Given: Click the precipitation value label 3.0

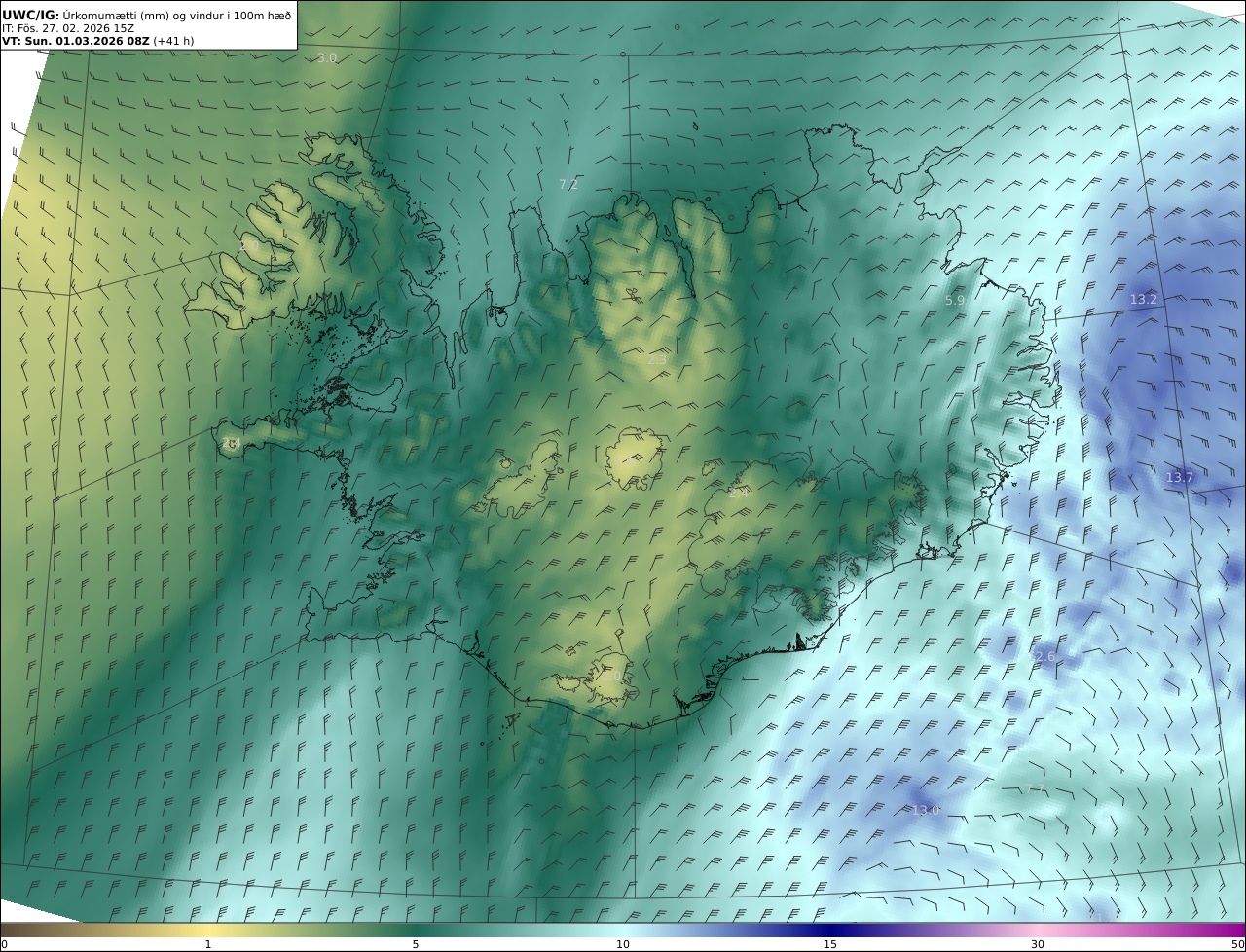Looking at the screenshot, I should [x=327, y=58].
